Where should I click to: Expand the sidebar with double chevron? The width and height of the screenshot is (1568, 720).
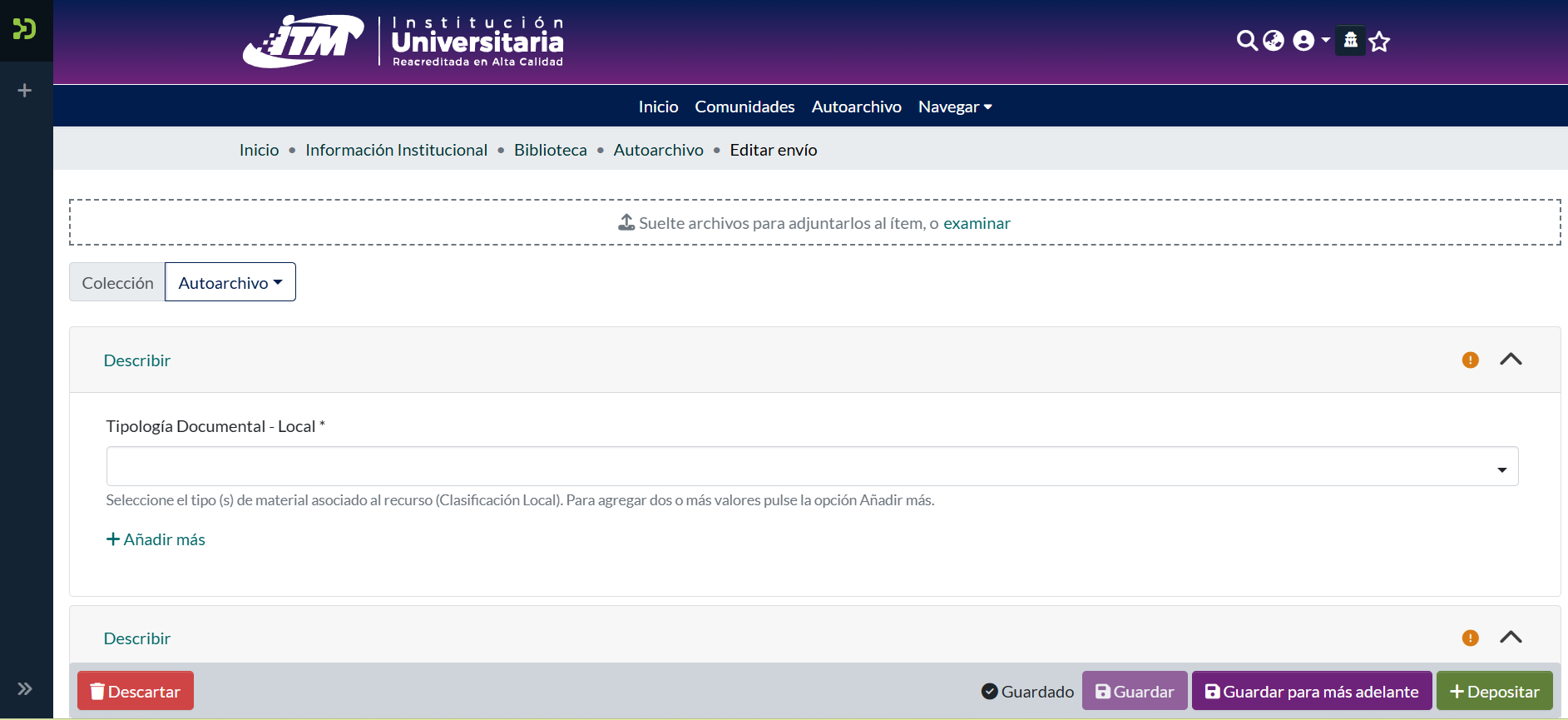coord(25,688)
